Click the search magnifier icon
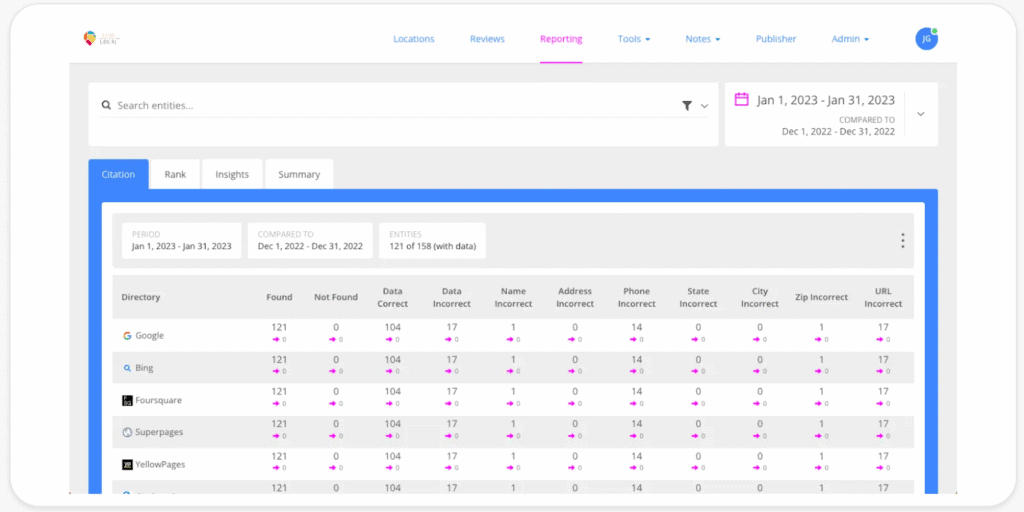The image size is (1024, 512). pyautogui.click(x=105, y=105)
